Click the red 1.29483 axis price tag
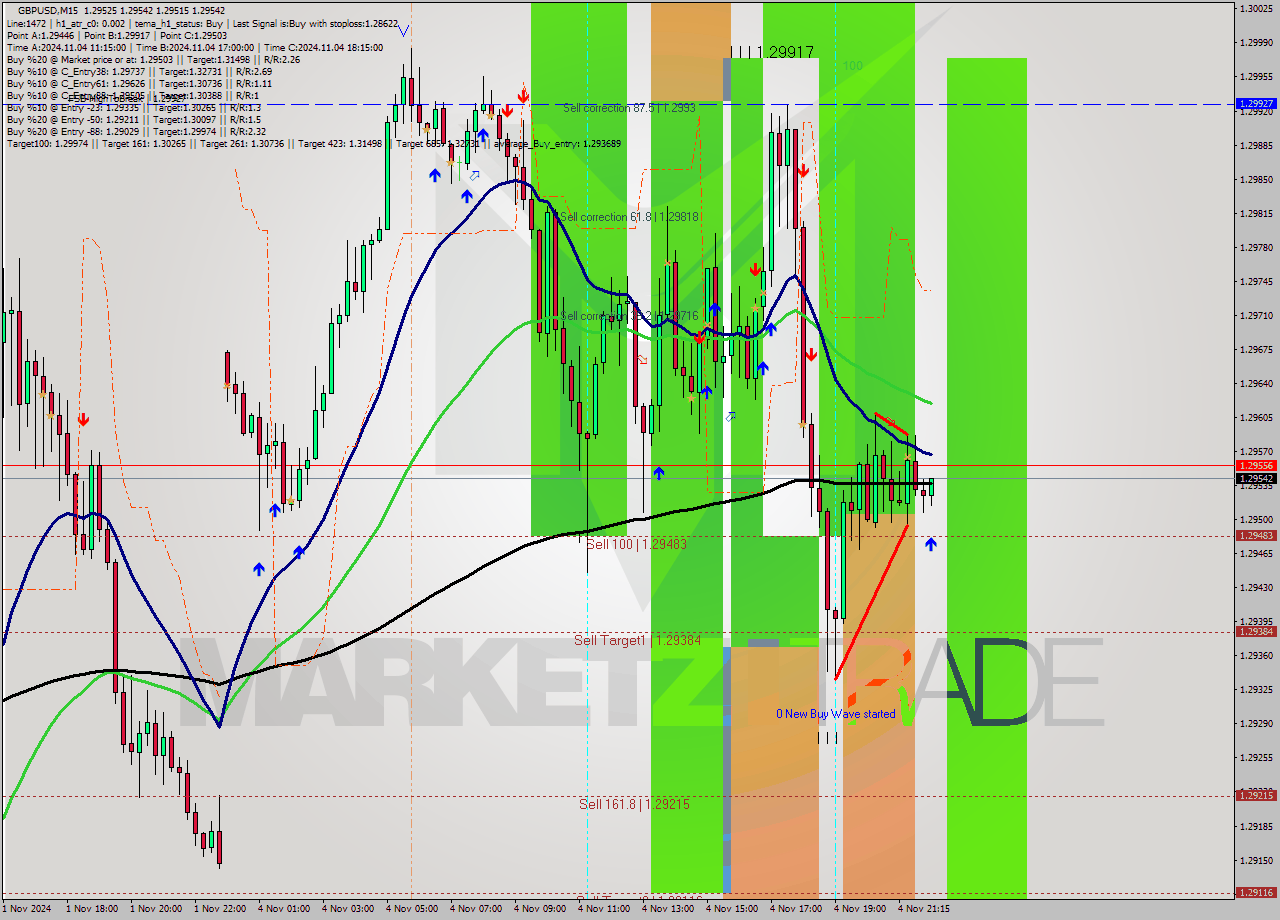1280x920 pixels. 1256,536
